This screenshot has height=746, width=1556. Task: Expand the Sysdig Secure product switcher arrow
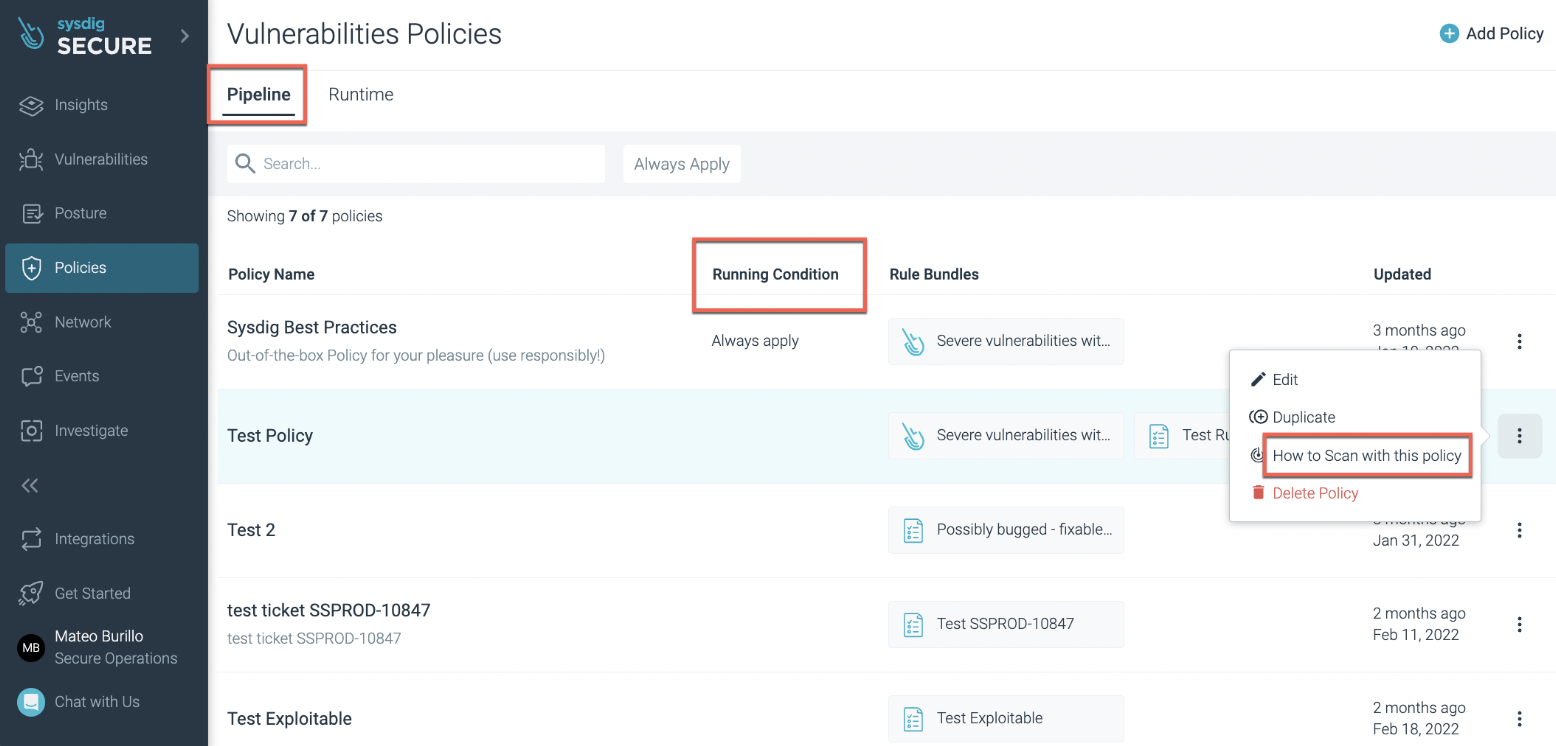(x=184, y=36)
